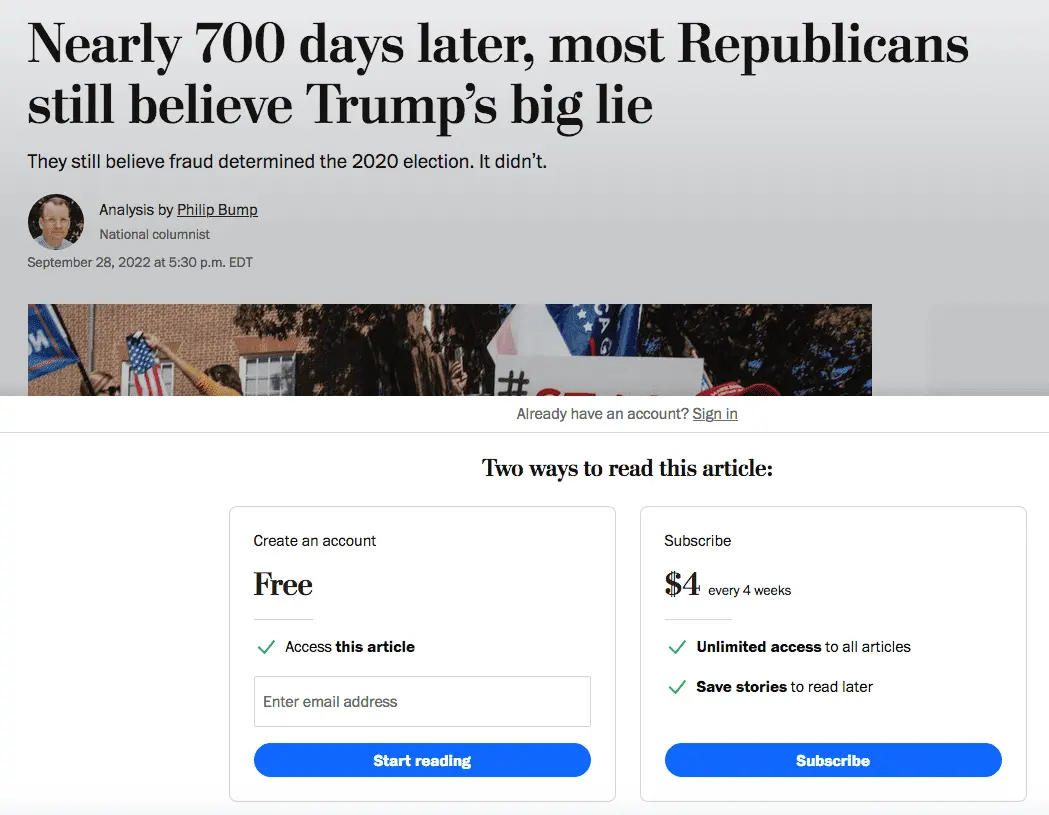Click the article headline about Trump's big lie
This screenshot has height=815, width=1049.
[498, 75]
